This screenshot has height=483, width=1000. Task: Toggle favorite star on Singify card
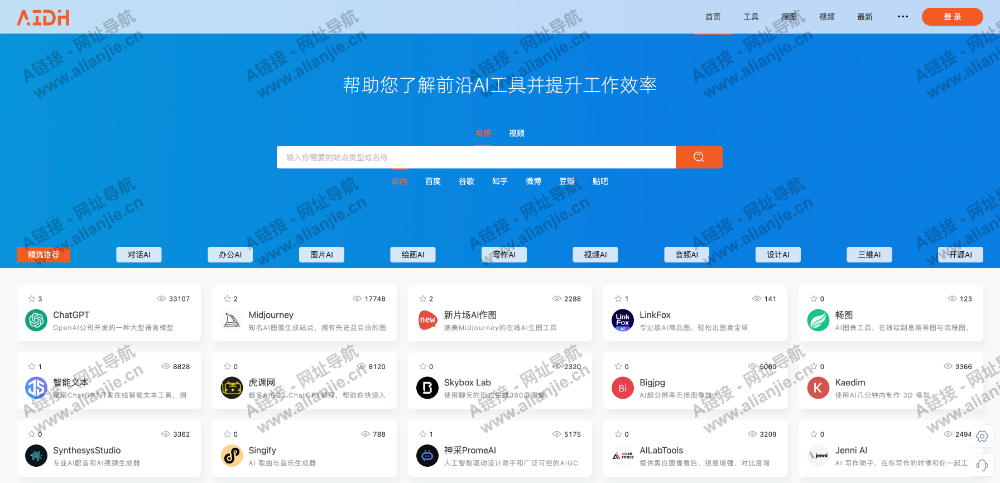click(x=227, y=434)
